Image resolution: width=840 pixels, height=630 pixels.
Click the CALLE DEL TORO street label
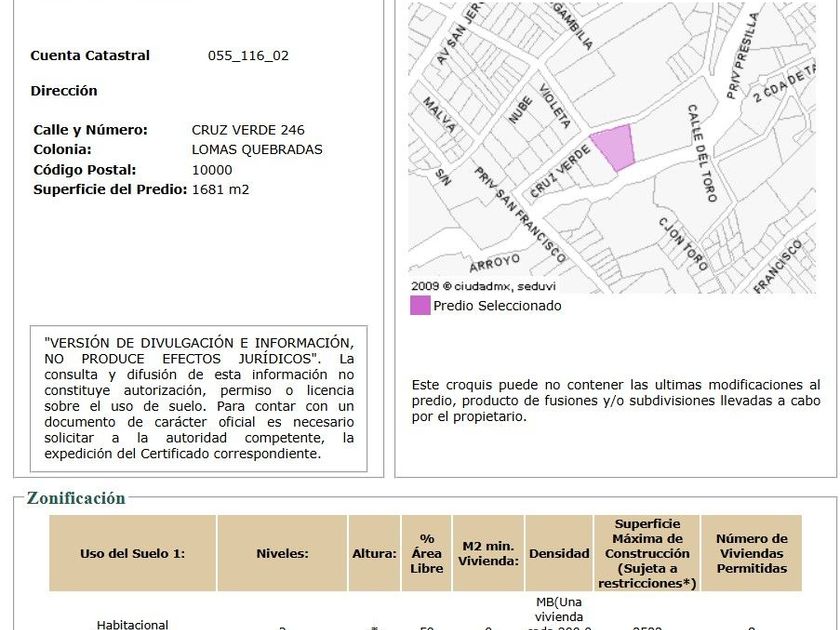pos(702,153)
